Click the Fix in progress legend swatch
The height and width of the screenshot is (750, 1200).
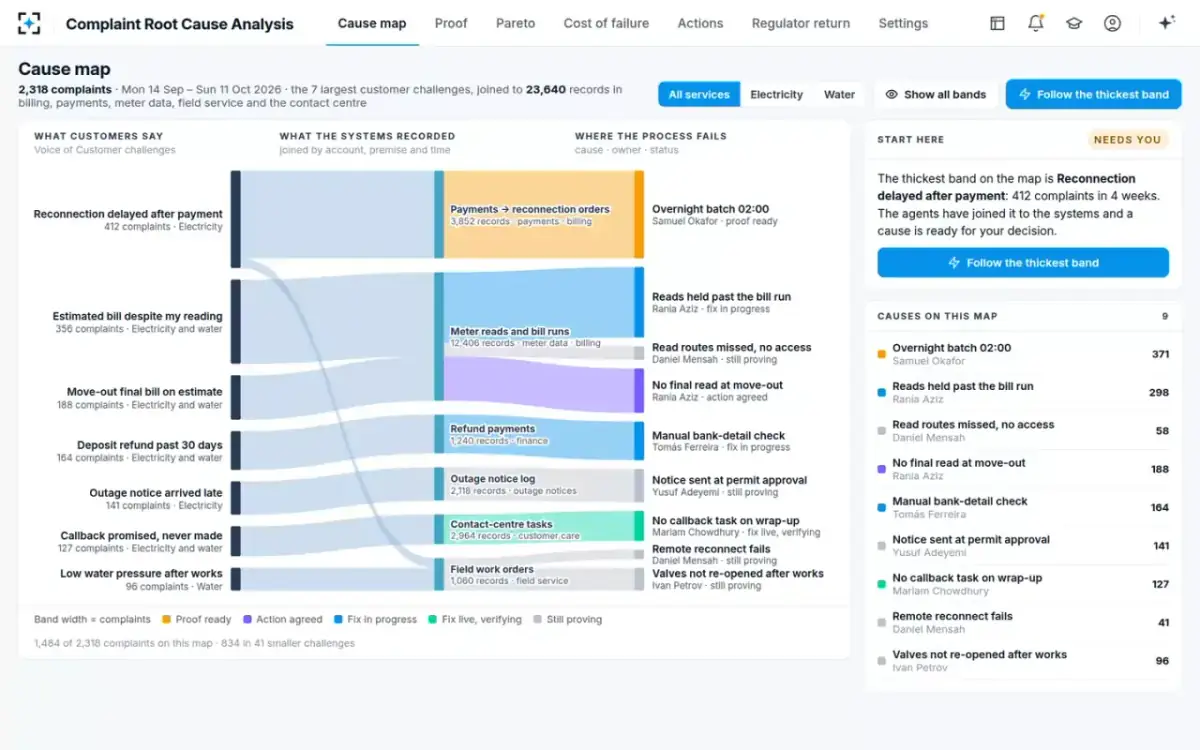(x=338, y=620)
